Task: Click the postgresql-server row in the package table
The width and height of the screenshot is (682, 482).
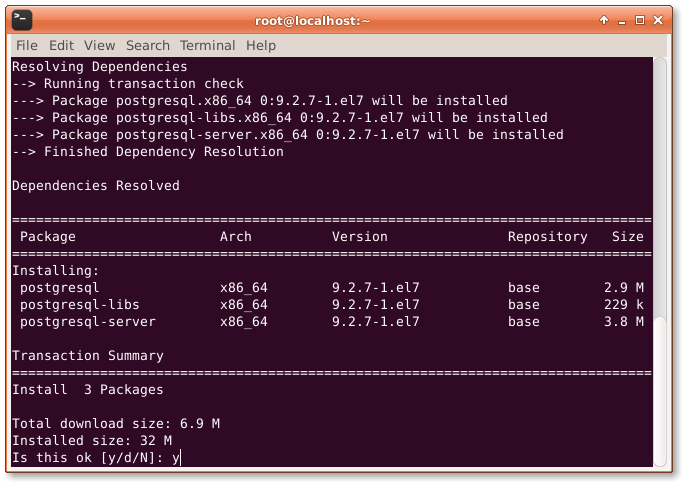Action: 88,322
